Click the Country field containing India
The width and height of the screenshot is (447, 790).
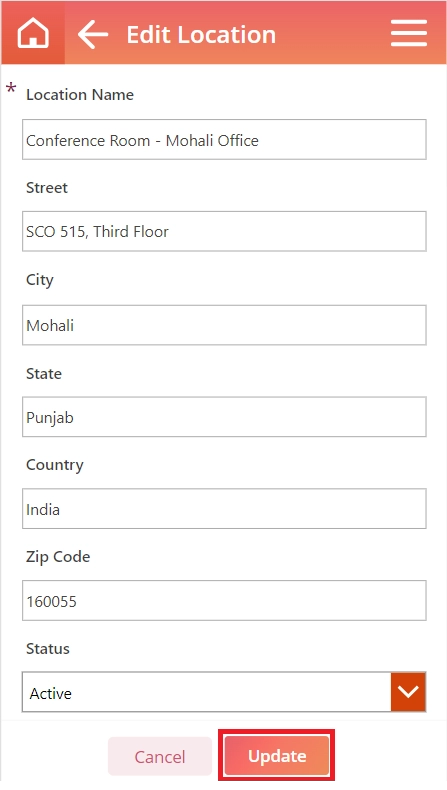pyautogui.click(x=224, y=508)
